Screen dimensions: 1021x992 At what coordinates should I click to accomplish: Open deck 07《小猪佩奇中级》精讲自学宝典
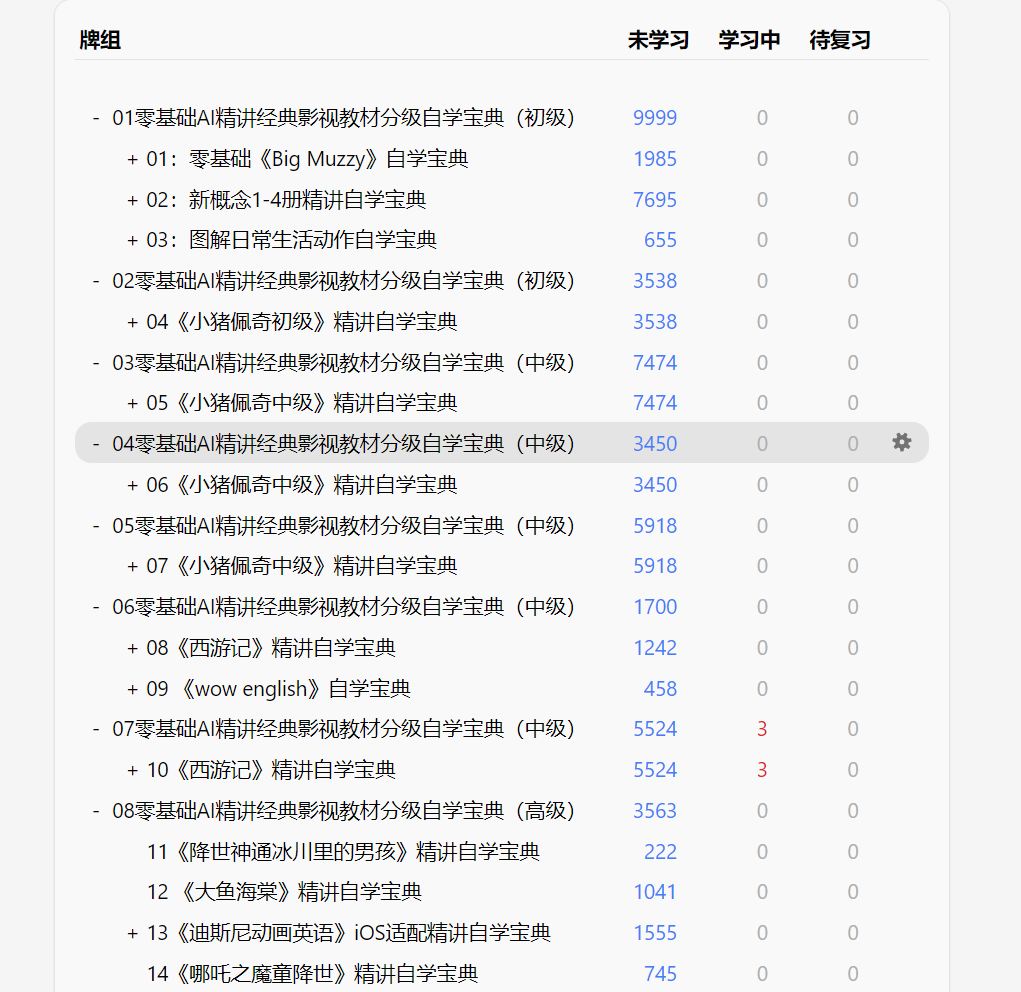point(301,566)
